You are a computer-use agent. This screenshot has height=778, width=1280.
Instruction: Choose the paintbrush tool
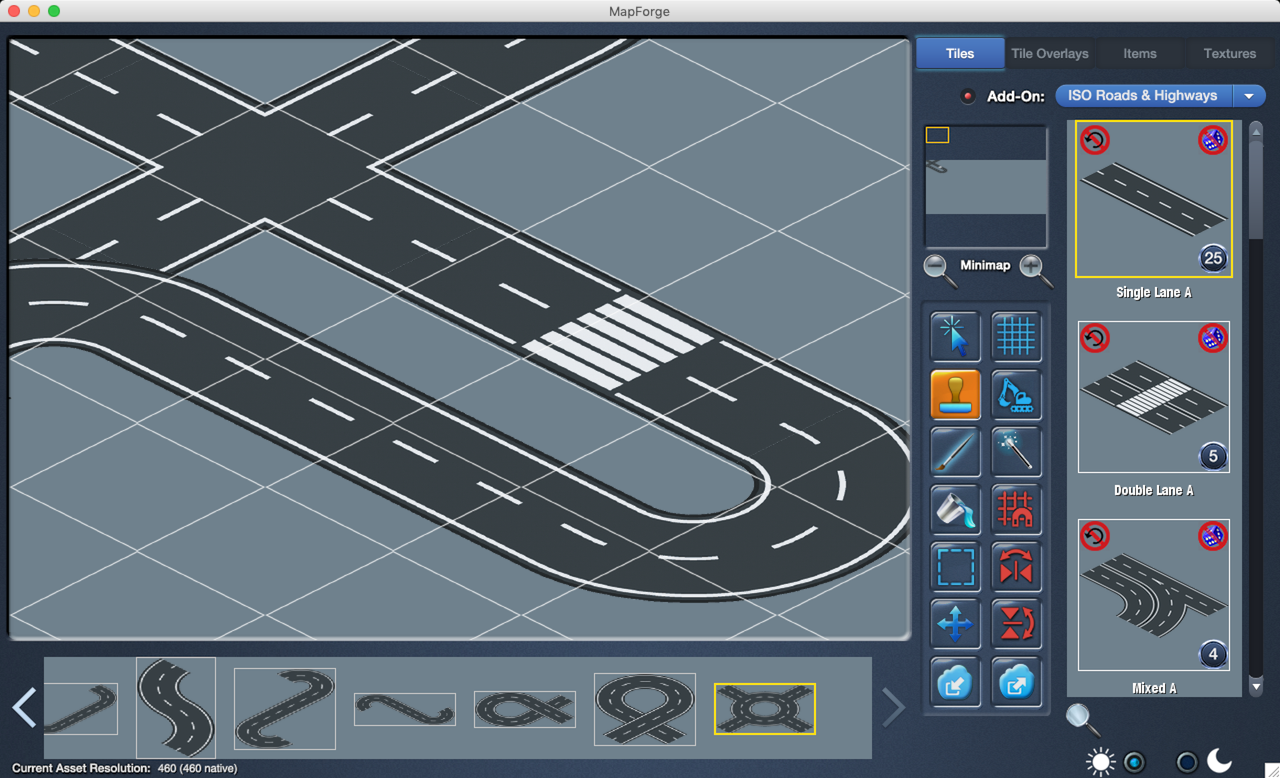[955, 451]
